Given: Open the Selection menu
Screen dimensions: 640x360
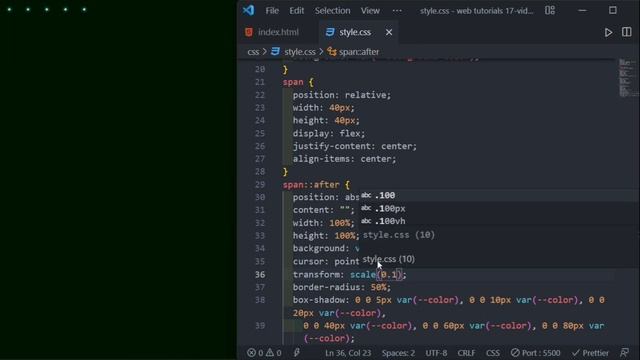Looking at the screenshot, I should 332,11.
